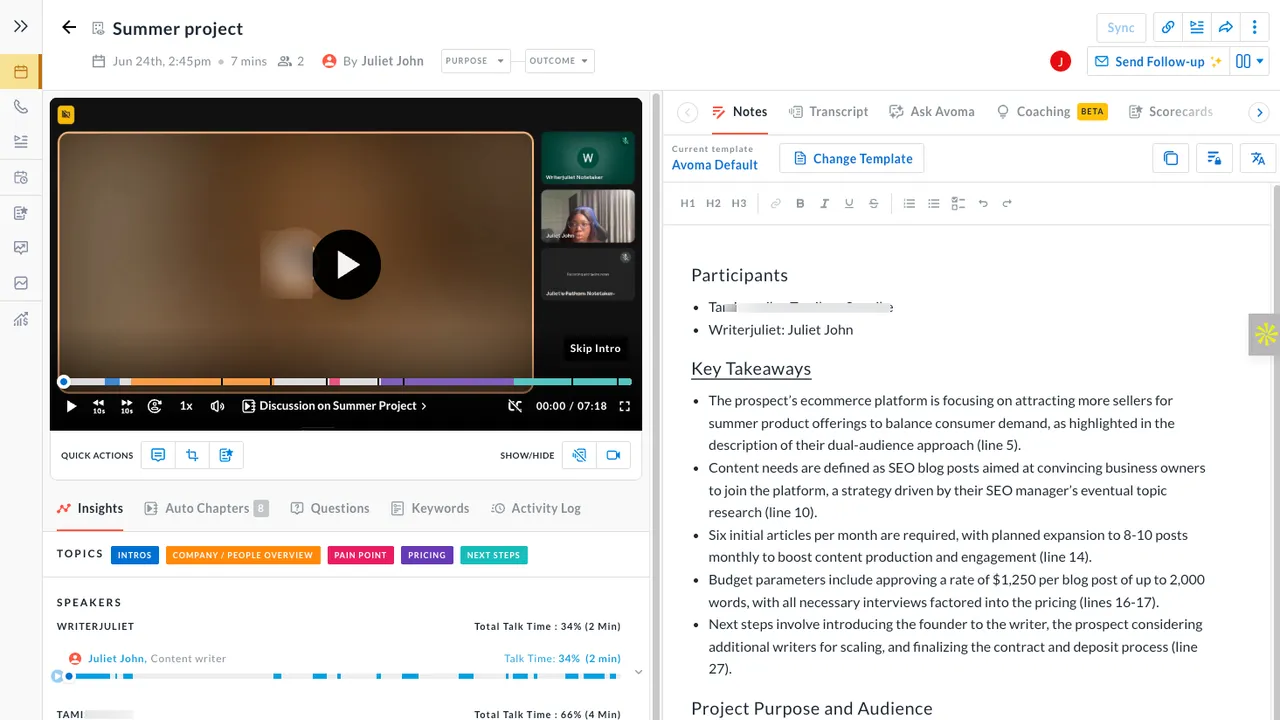Skip forward 10 seconds in the player
The height and width of the screenshot is (720, 1280).
127,406
